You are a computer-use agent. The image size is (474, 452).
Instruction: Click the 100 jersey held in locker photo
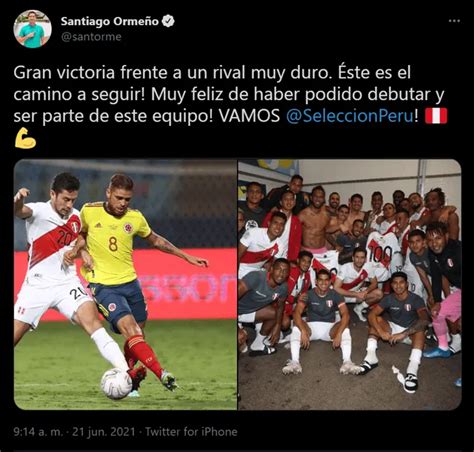(381, 254)
